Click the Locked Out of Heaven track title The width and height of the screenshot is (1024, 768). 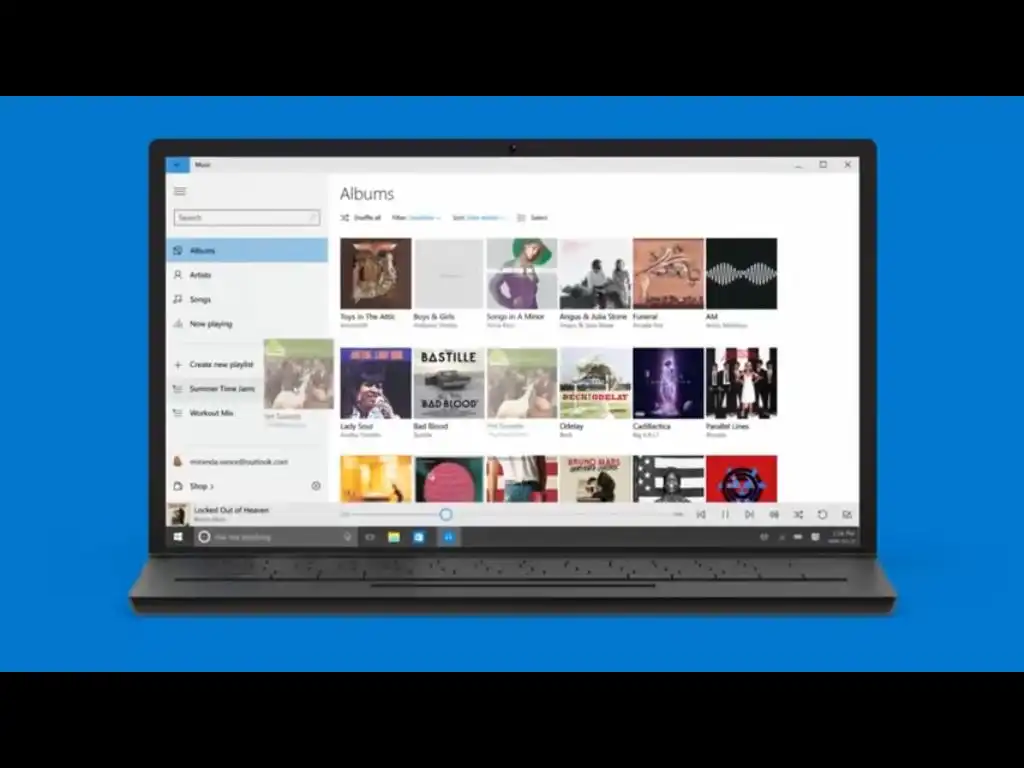coord(231,510)
